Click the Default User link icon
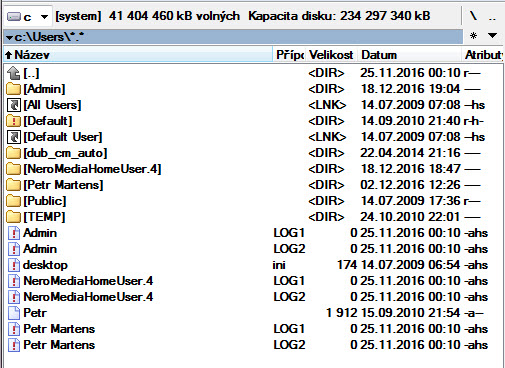 tap(14, 137)
